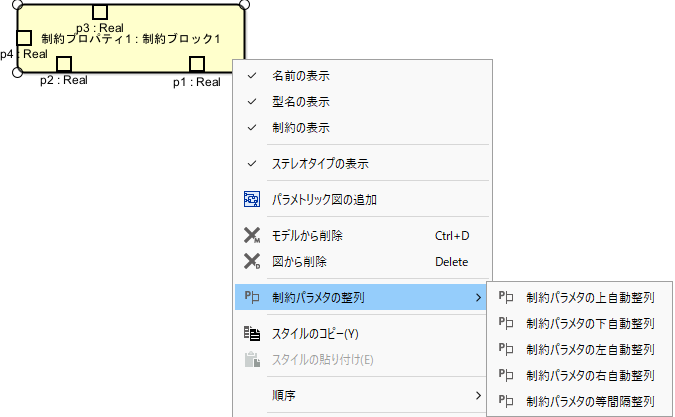
Task: Click the 制約パラメタの整列 P icon
Action: click(x=252, y=297)
